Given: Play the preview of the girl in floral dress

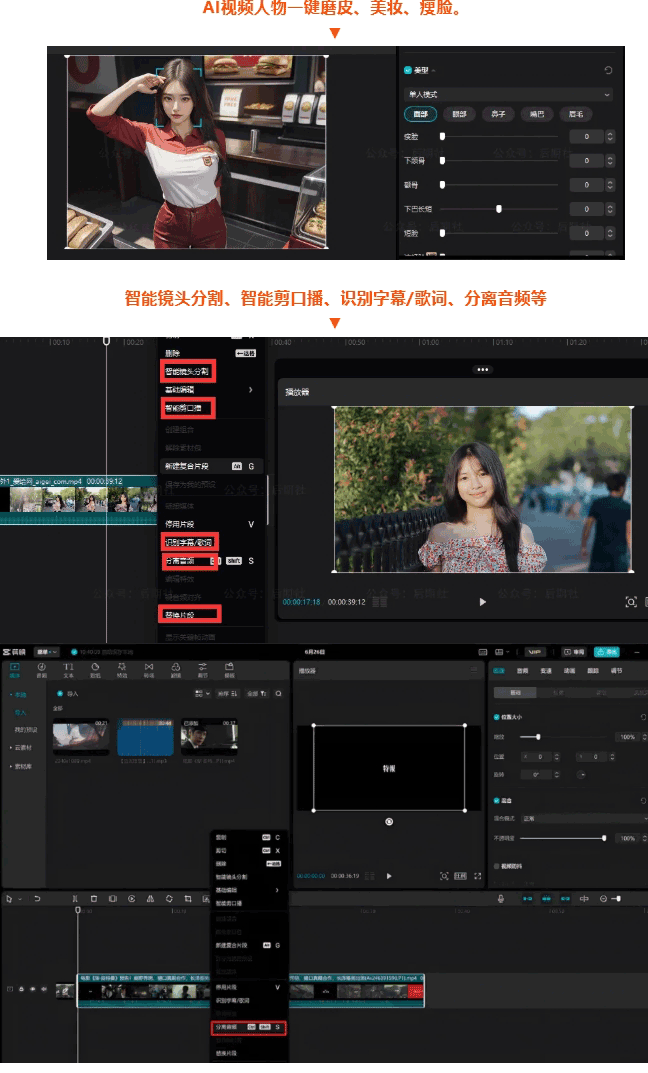Looking at the screenshot, I should (x=482, y=602).
